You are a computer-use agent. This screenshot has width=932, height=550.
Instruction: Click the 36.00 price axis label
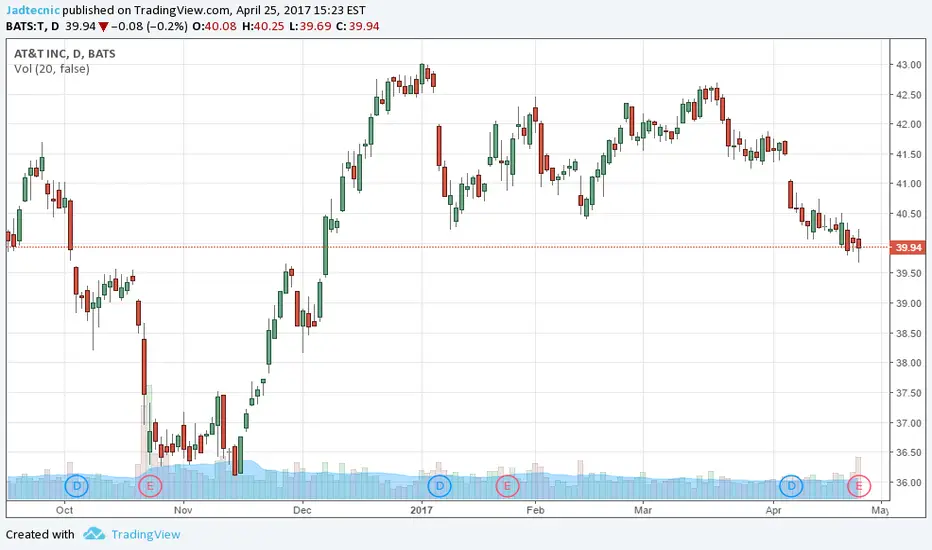909,482
